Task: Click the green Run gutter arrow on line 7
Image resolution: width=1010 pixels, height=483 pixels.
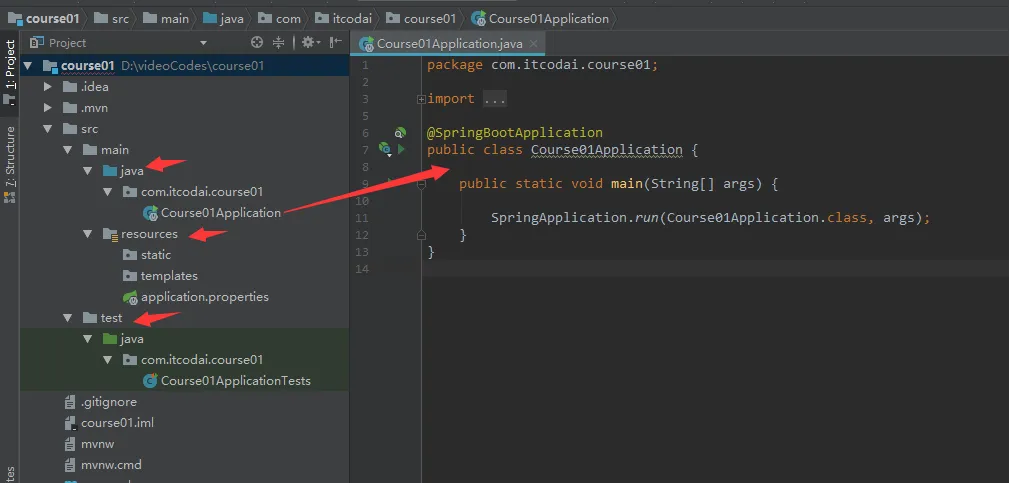Action: coord(401,149)
